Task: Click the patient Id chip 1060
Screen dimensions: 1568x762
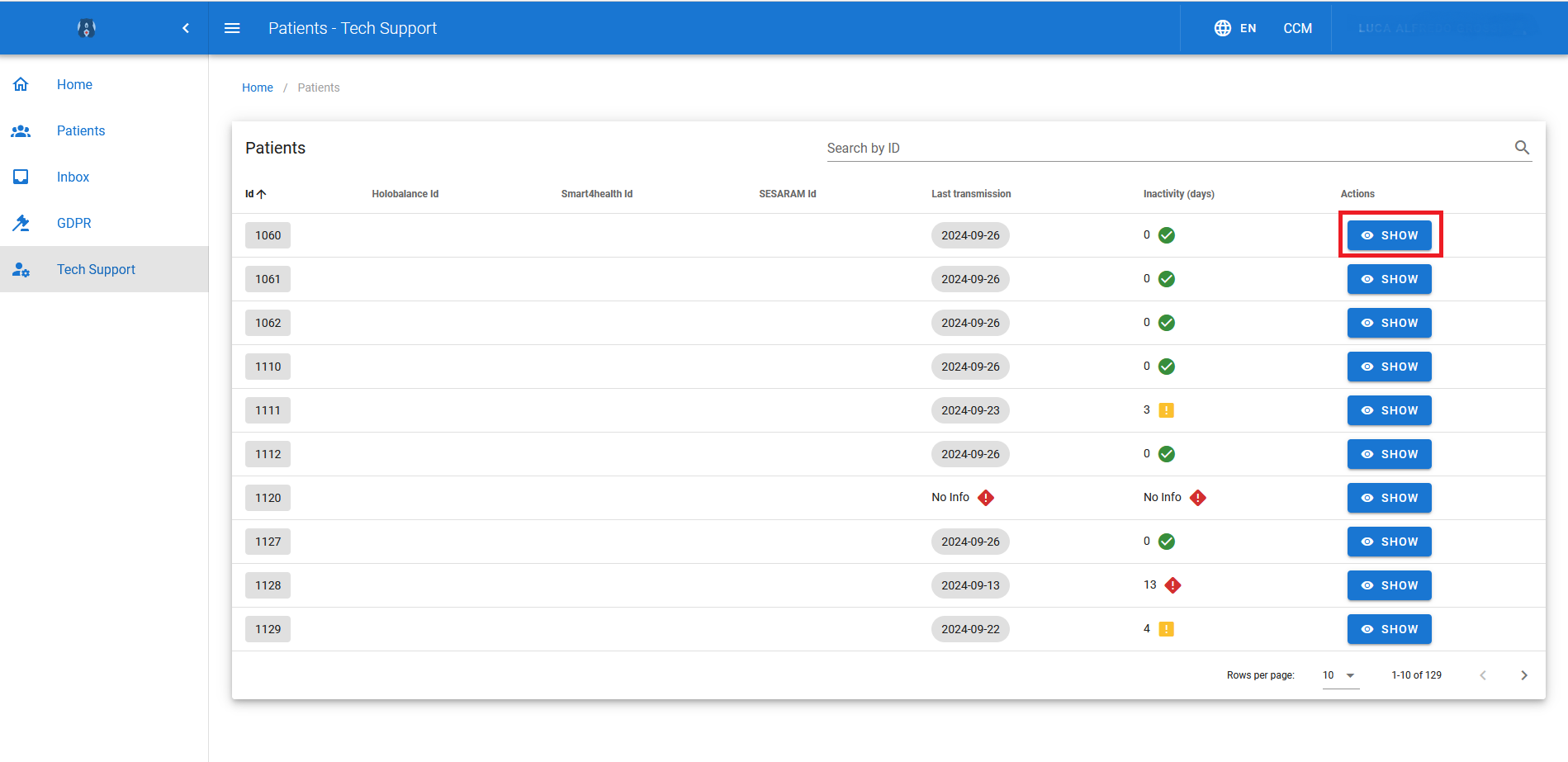Action: coord(268,235)
